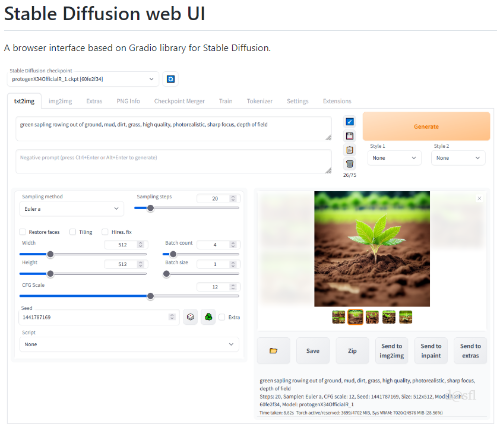Refresh the checkpoint list icon

(171, 79)
